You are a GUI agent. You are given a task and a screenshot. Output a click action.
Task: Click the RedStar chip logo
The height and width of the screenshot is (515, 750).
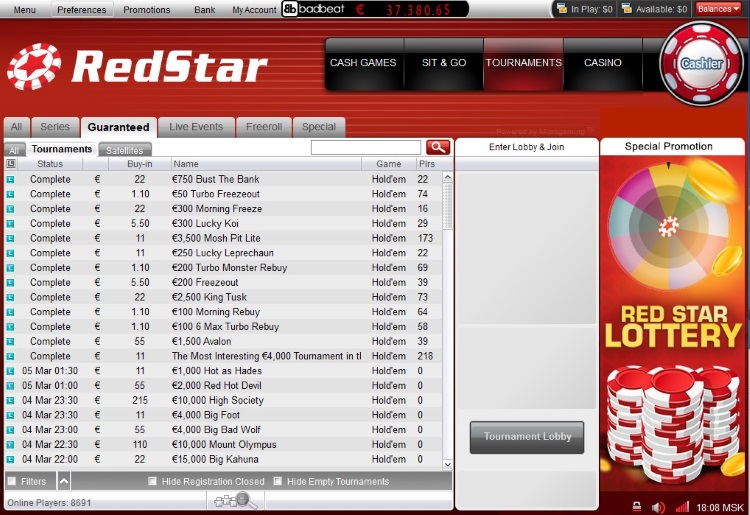pos(34,66)
